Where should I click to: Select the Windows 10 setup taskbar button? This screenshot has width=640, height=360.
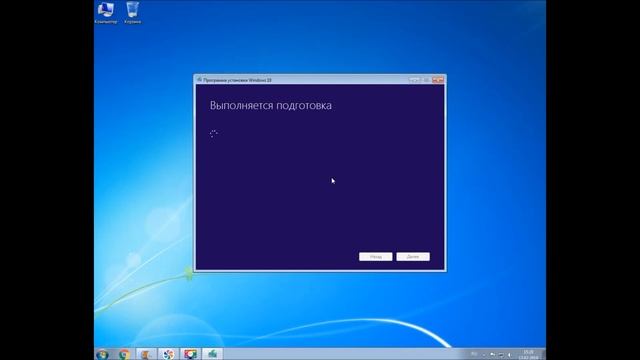[212, 354]
